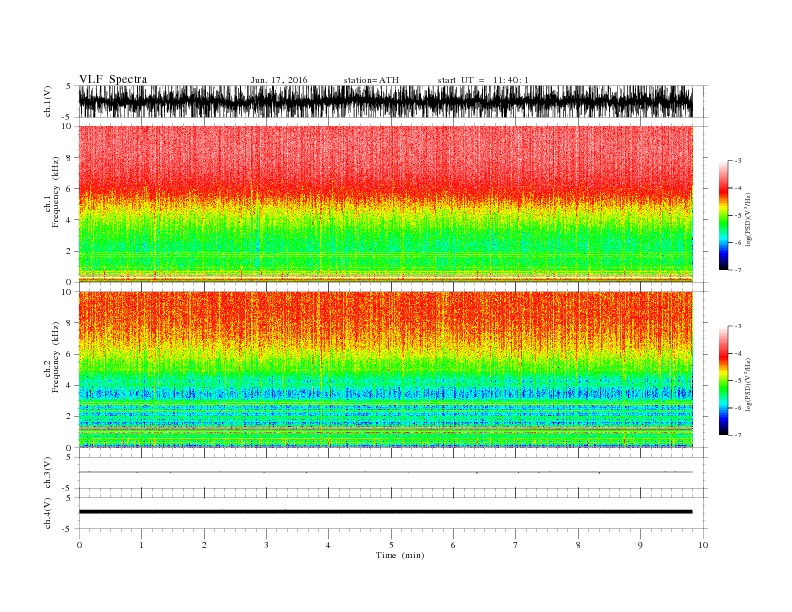Viewport: 792px width, 612px height.
Task: Select the "start UT = 11:40:1" header text
Action: pos(483,80)
